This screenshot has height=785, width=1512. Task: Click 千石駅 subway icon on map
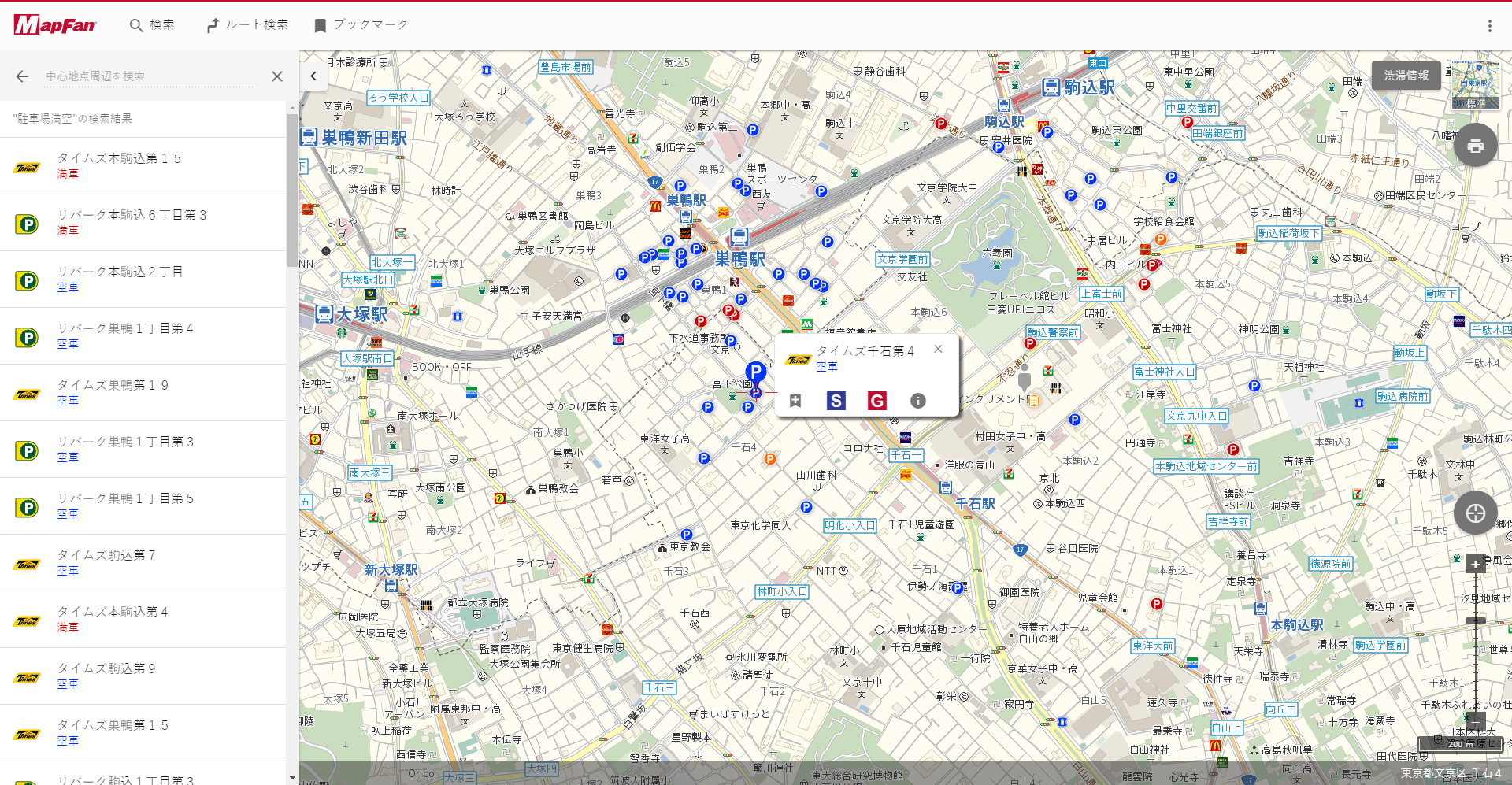[946, 488]
